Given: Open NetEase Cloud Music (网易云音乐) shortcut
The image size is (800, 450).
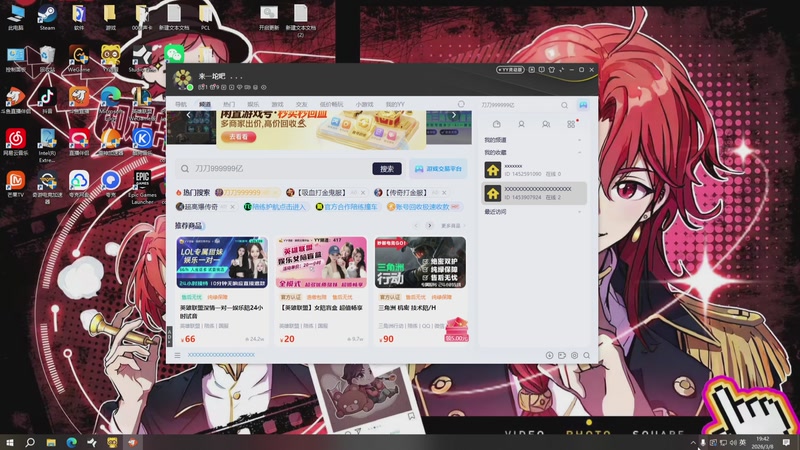Looking at the screenshot, I should 16,142.
